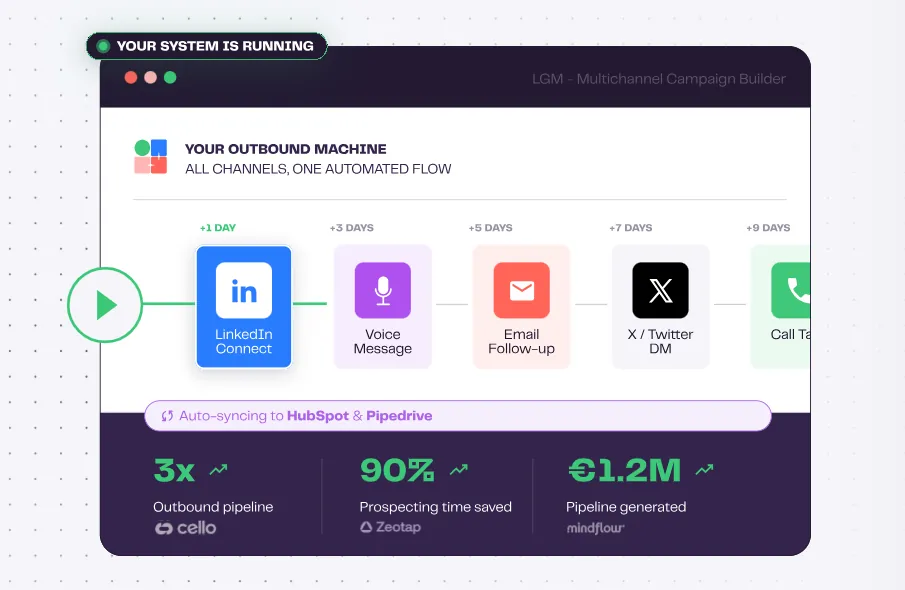Click the LinkedIn Connect label text

coord(244,342)
